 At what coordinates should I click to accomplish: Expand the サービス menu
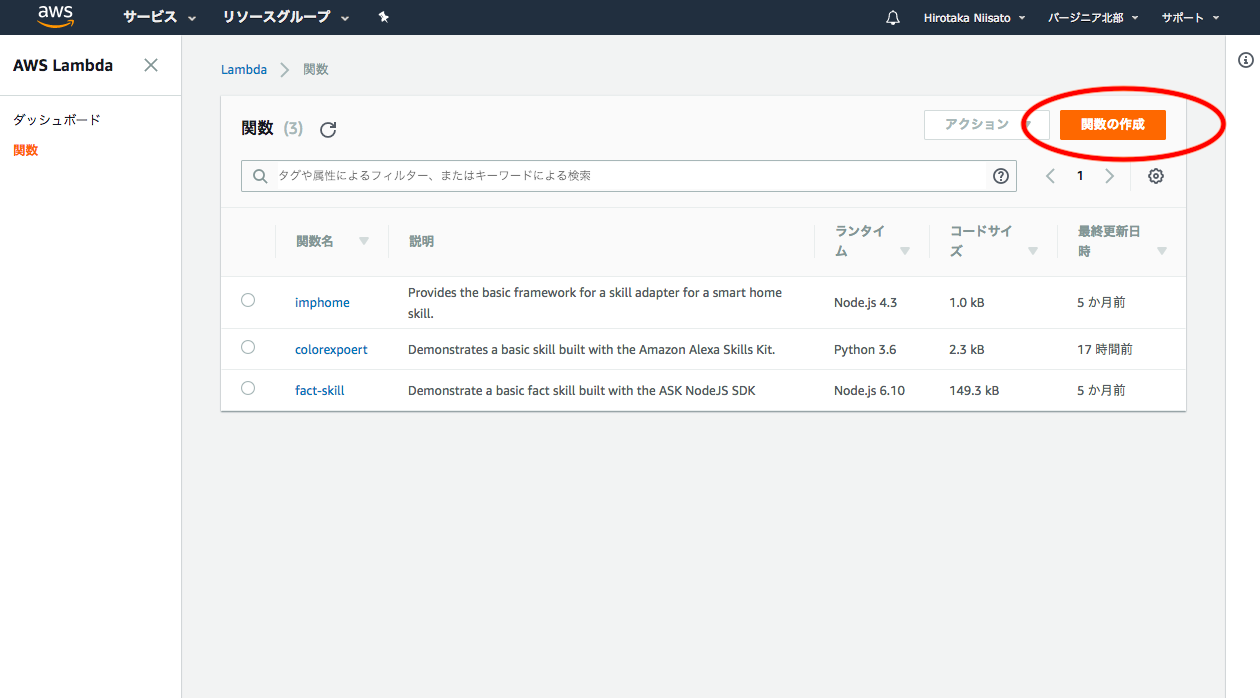(160, 17)
